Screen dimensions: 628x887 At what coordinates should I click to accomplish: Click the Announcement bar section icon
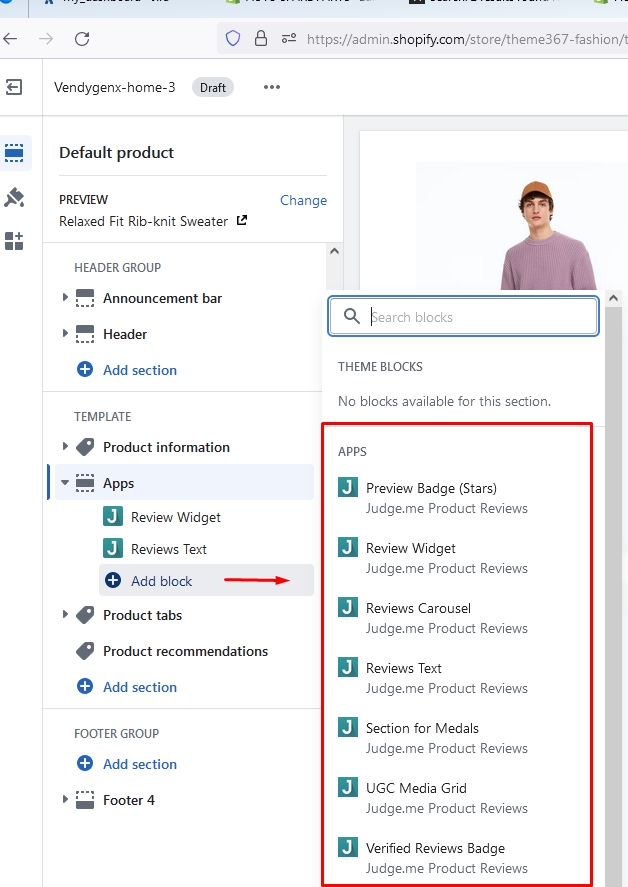point(85,298)
